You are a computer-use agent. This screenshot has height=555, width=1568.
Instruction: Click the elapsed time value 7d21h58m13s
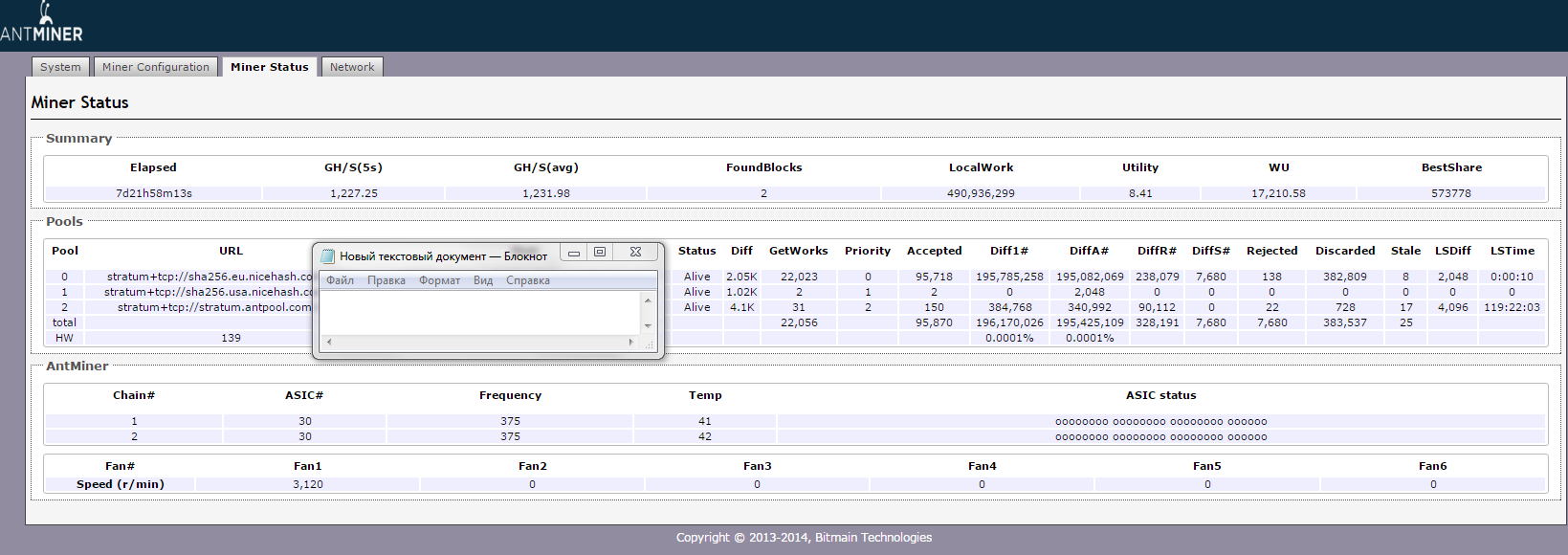(x=154, y=193)
